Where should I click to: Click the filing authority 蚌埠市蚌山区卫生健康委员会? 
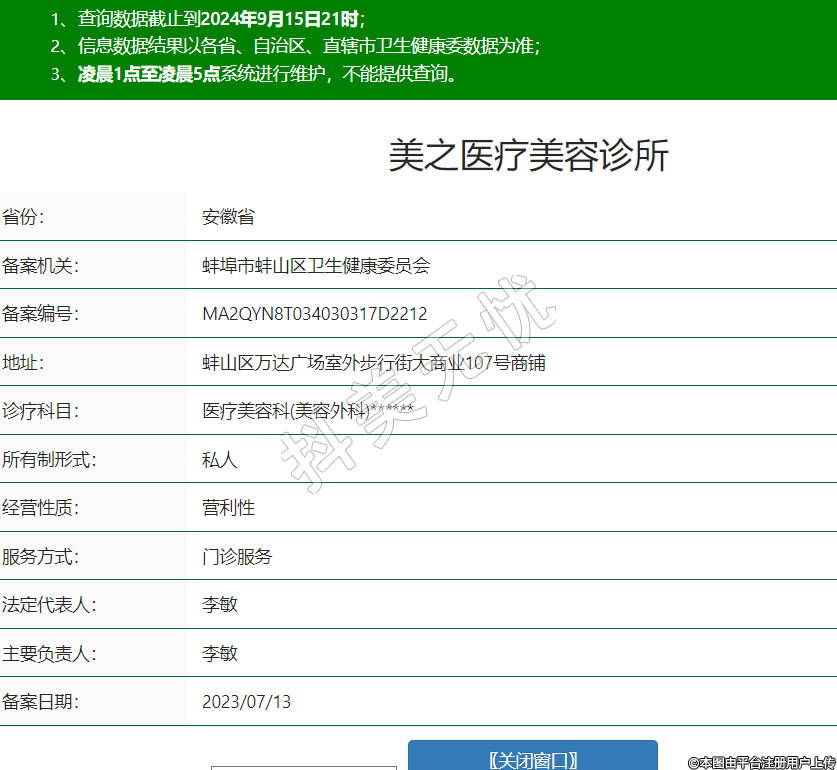coord(316,265)
